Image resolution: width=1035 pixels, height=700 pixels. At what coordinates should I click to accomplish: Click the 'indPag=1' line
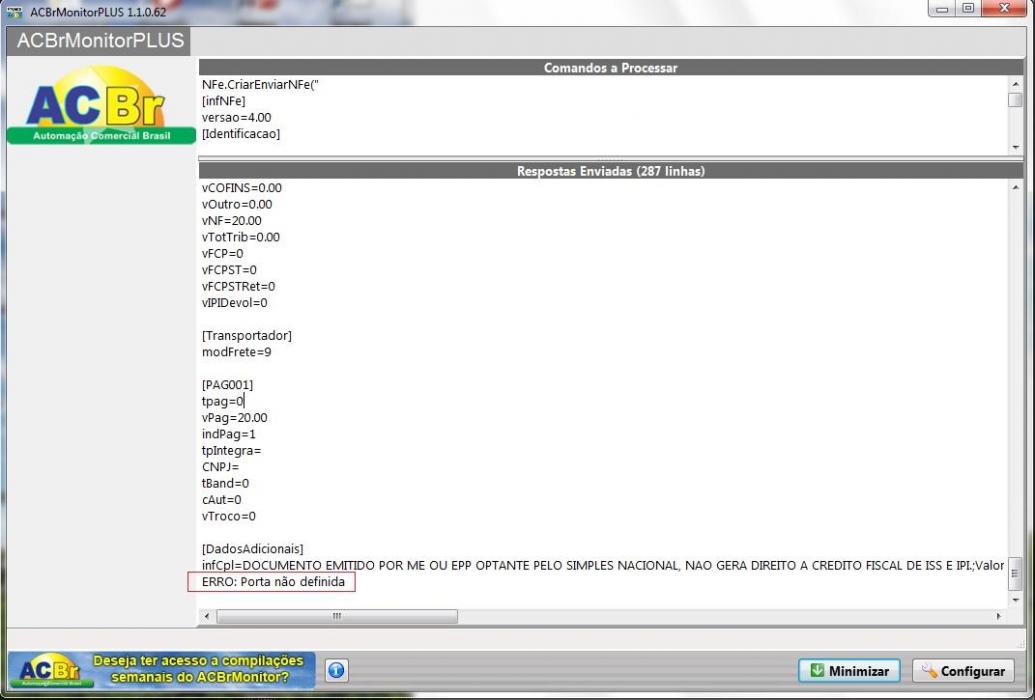pos(228,434)
